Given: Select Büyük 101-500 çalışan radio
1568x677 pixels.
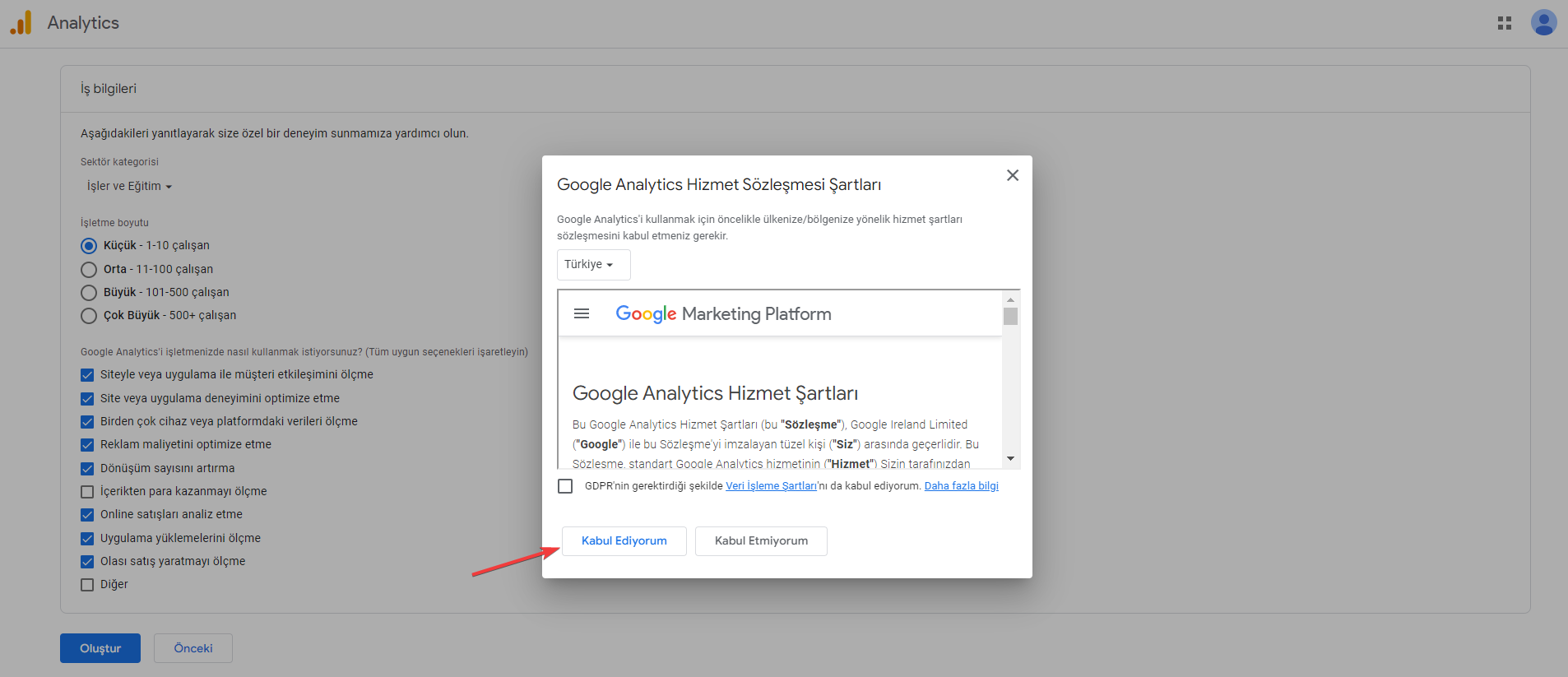Looking at the screenshot, I should [x=89, y=293].
